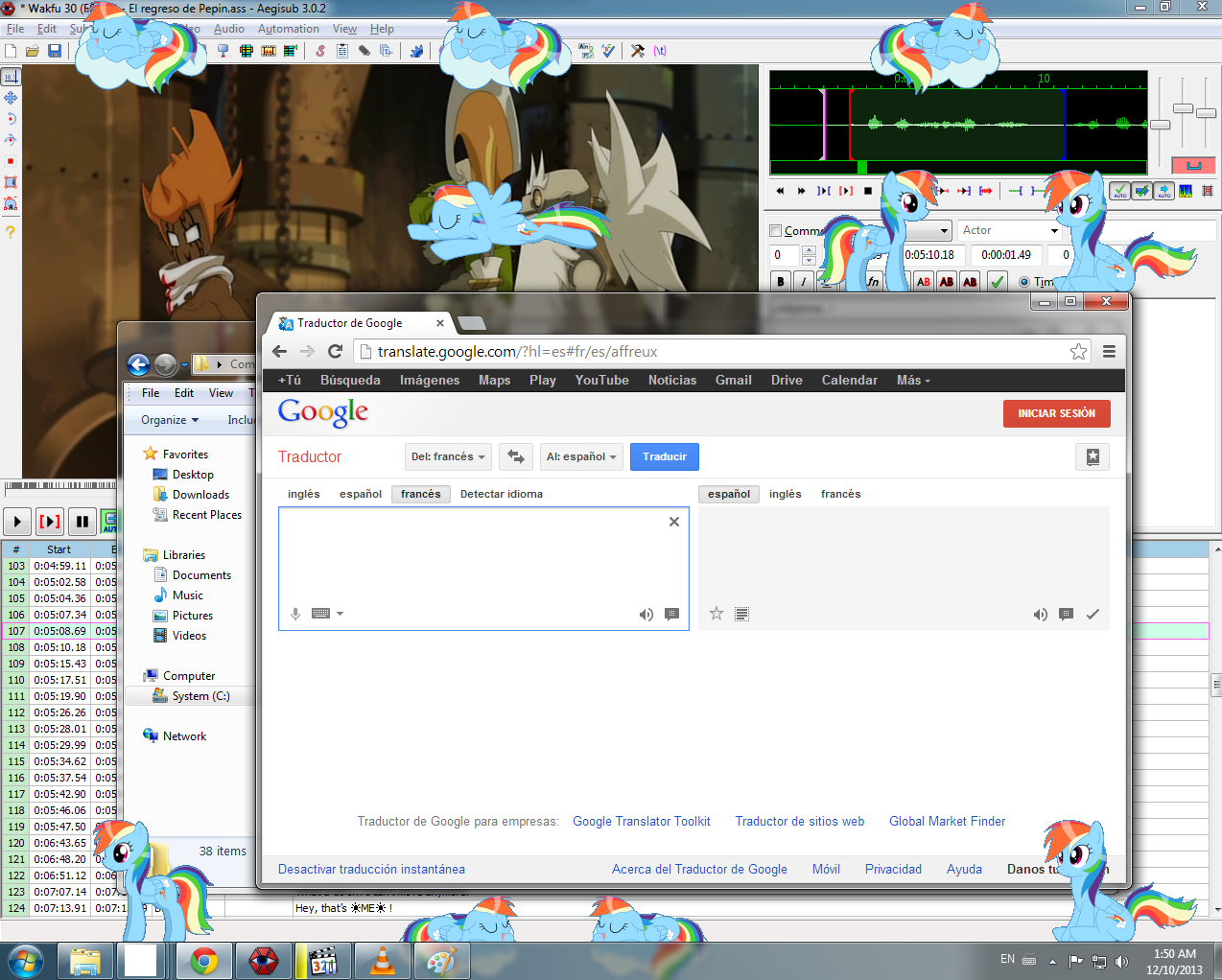1222x980 pixels.
Task: Open Aegisub options hammer-and-wrench icon
Action: coord(638,51)
